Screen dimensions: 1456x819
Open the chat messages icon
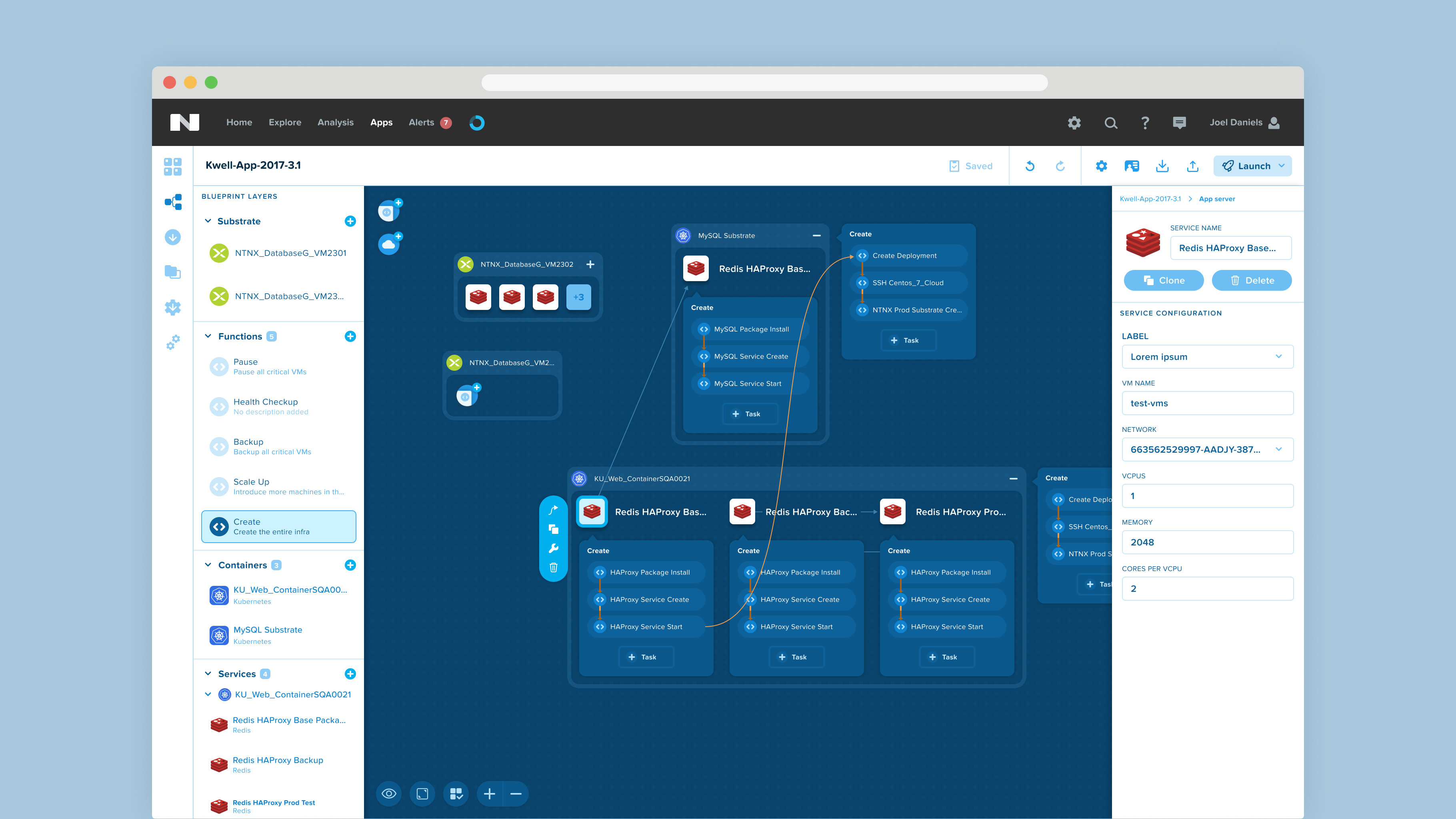coord(1179,123)
